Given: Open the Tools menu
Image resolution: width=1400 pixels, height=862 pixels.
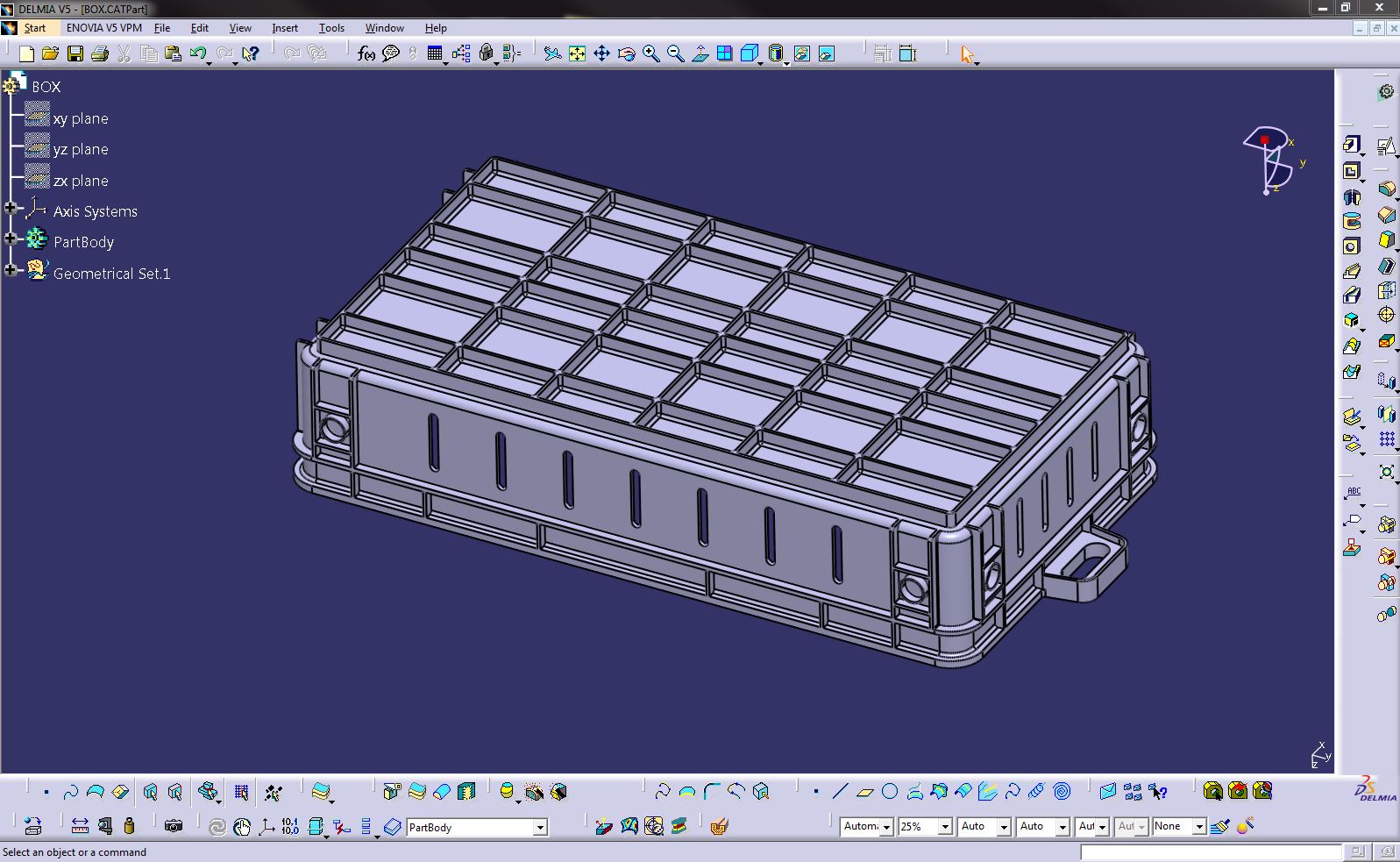Looking at the screenshot, I should 331,28.
